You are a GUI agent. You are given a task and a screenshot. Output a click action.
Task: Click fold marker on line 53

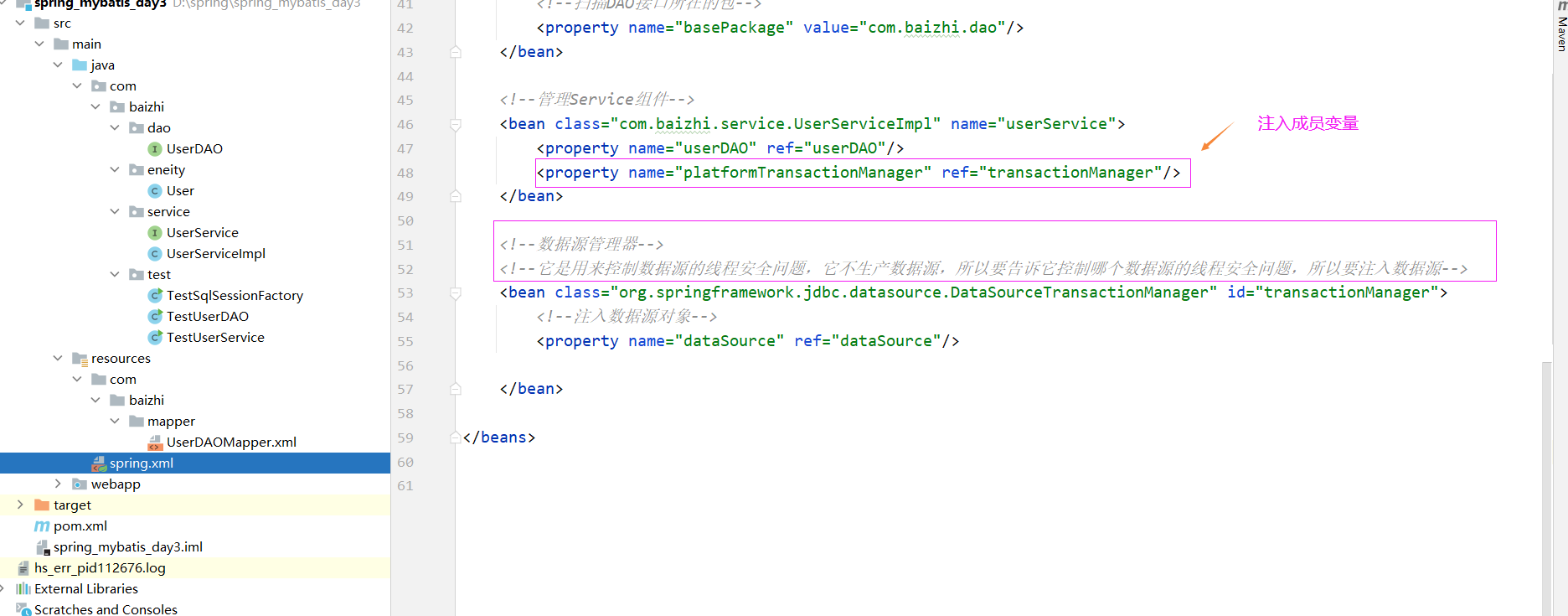coord(456,293)
